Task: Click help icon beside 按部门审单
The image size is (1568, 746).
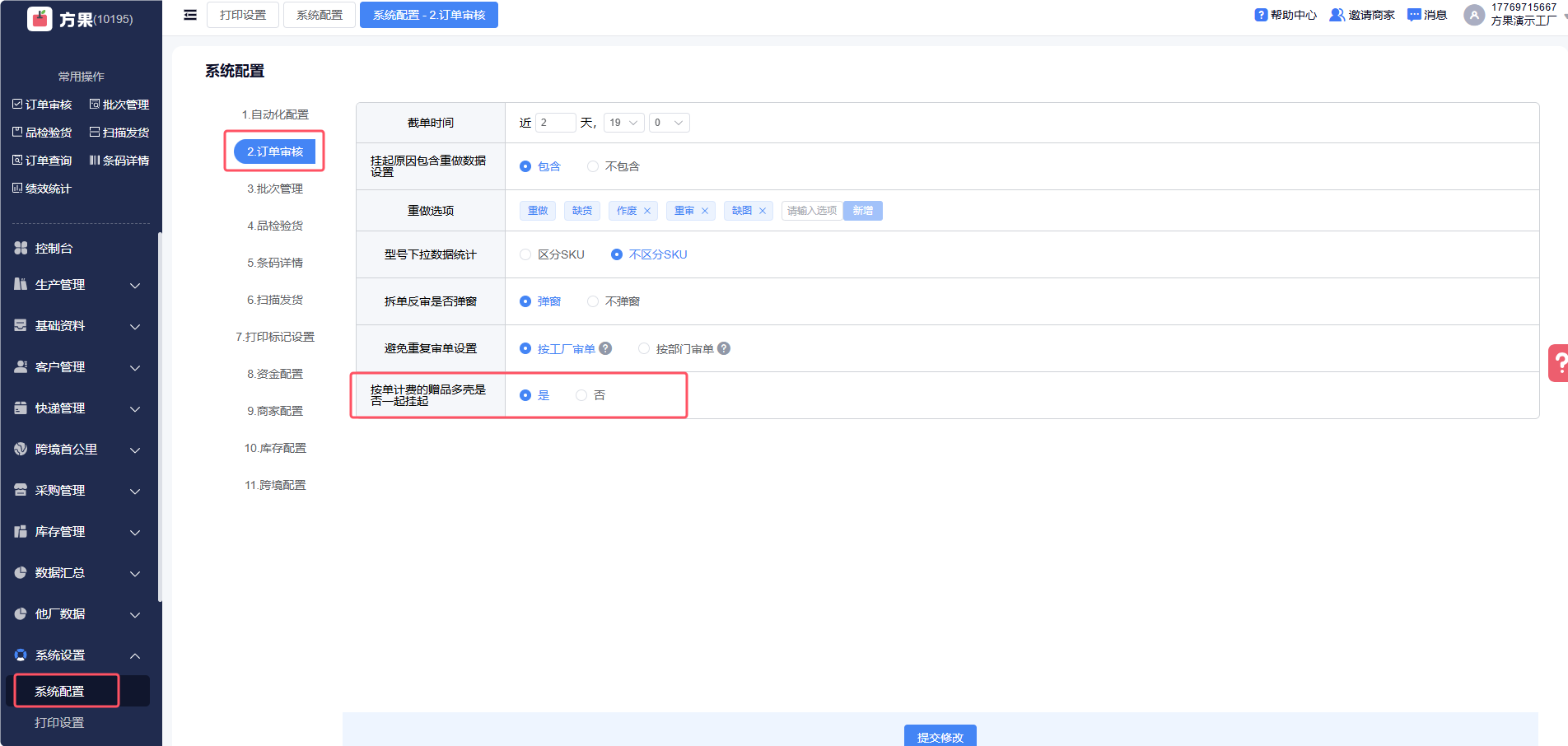Action: 724,348
